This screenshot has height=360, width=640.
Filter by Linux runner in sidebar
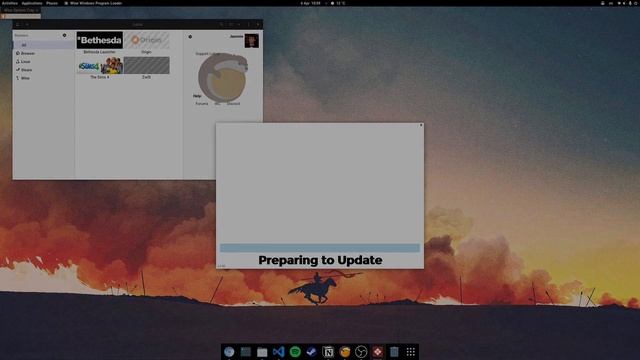43,62
